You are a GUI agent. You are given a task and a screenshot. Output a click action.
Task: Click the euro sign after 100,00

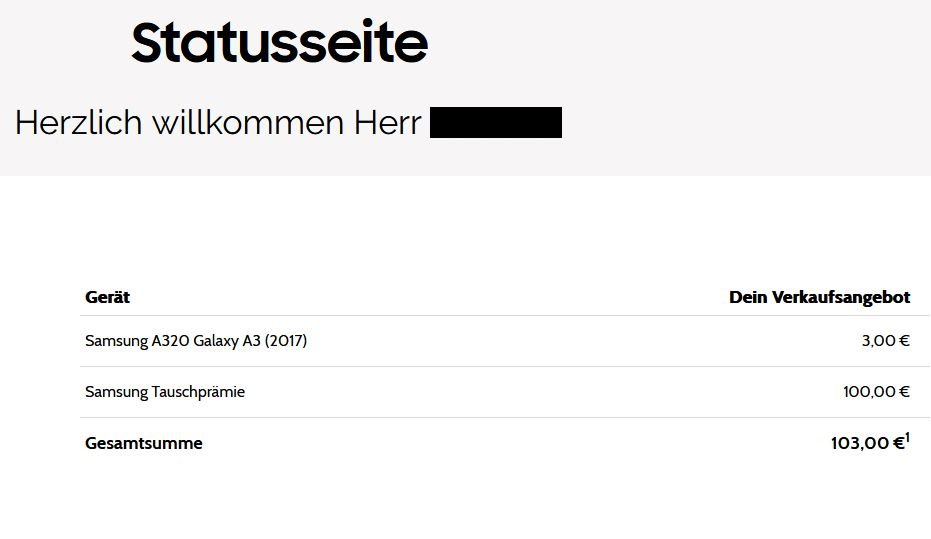point(904,392)
